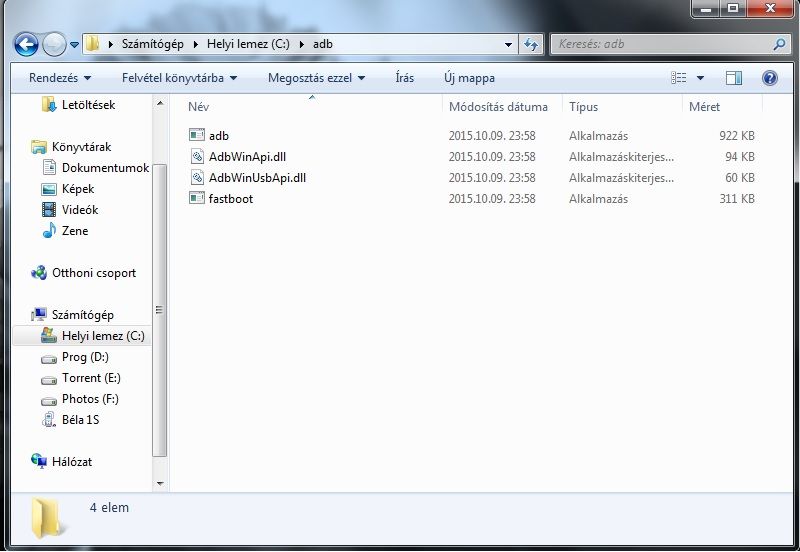This screenshot has height=552, width=800.
Task: Click the navigation pane scrollbar thumb
Action: pyautogui.click(x=160, y=310)
